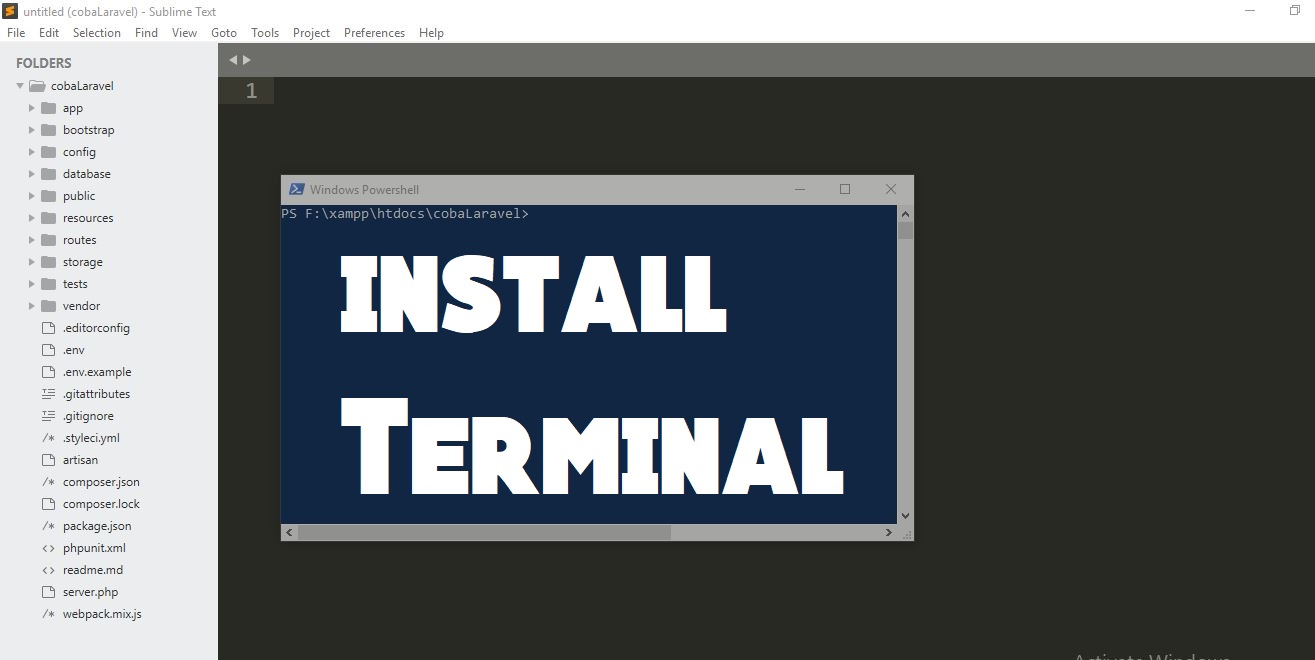This screenshot has height=660, width=1315.
Task: Click the cobaLaravel folder icon in sidebar
Action: (36, 86)
